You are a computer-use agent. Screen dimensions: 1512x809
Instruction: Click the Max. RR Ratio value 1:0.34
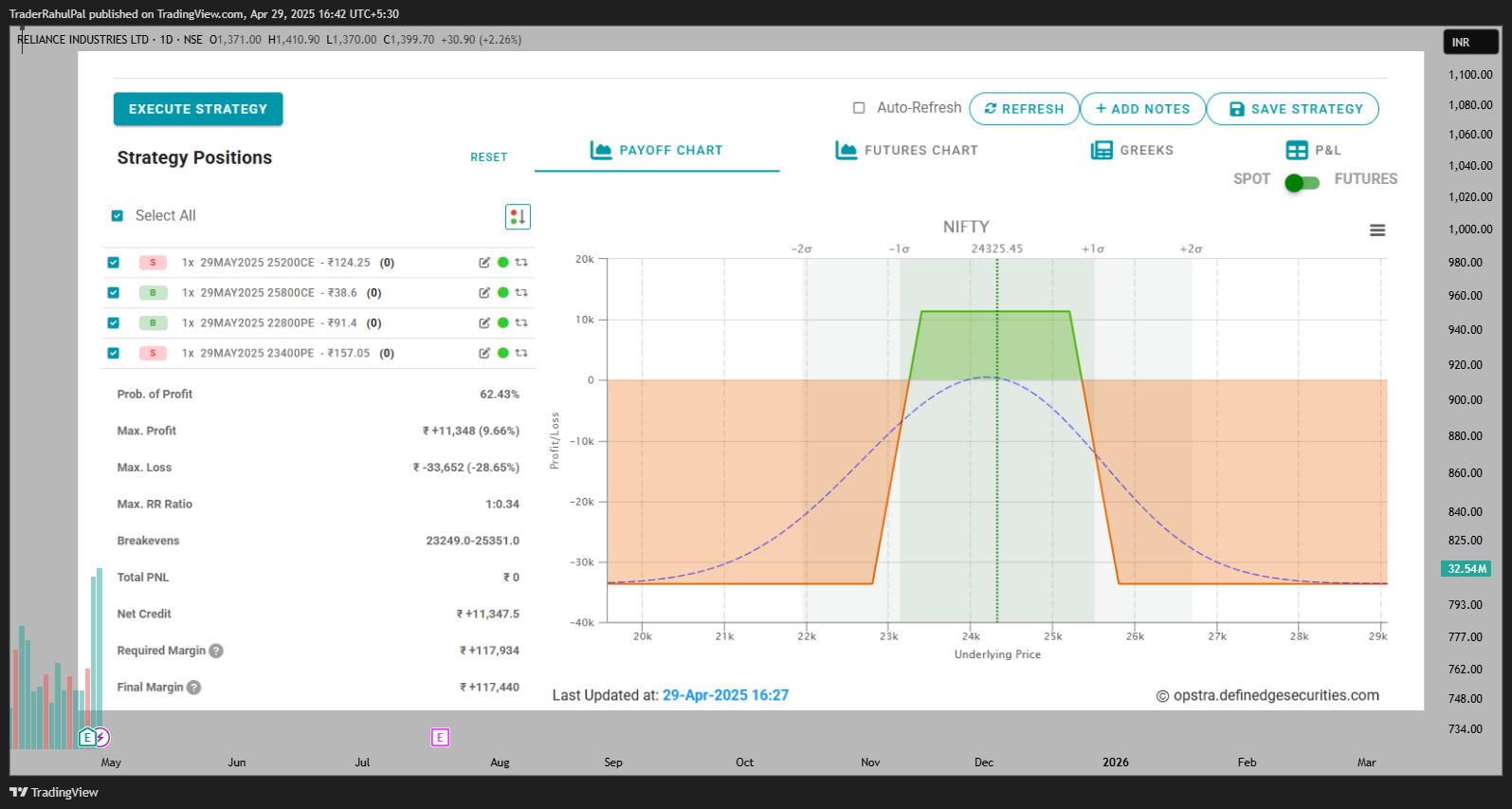(x=502, y=505)
